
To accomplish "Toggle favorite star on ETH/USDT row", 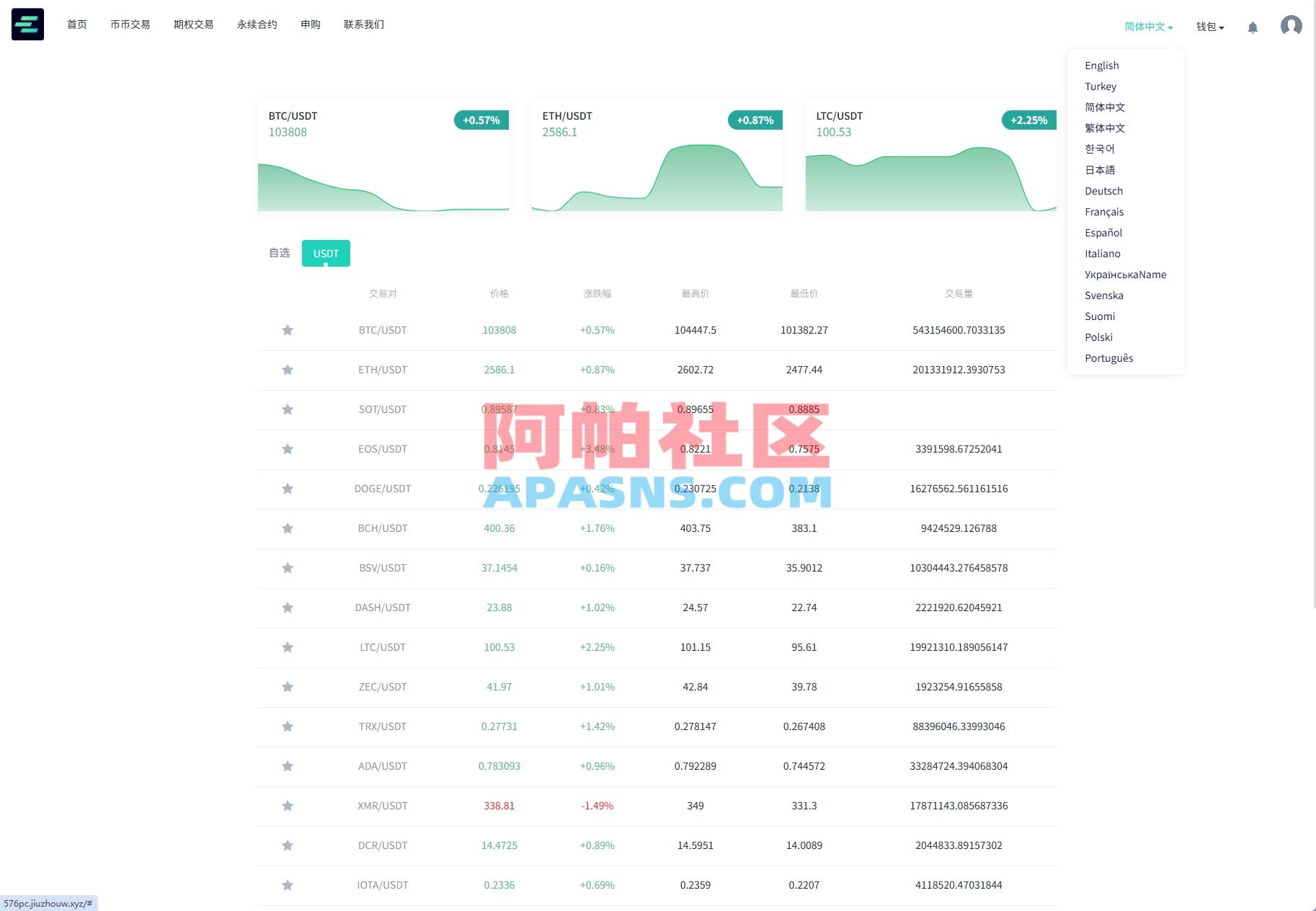I will 288,369.
